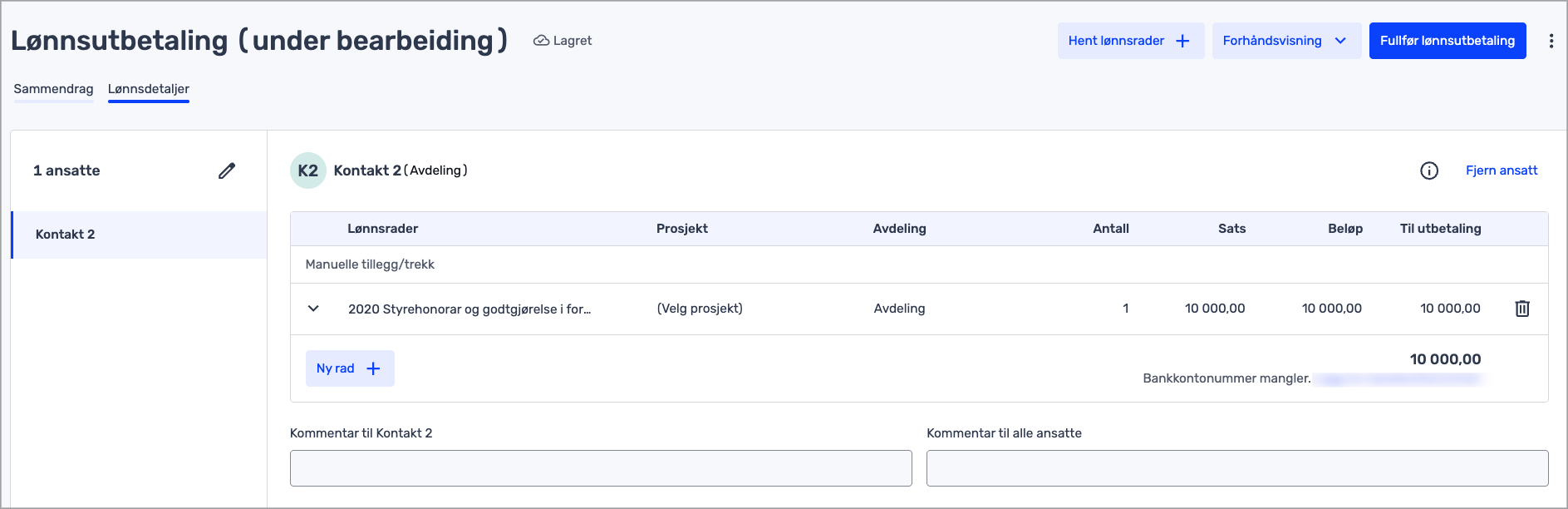Click the plus icon on Ny rad
The image size is (1568, 509).
373,368
